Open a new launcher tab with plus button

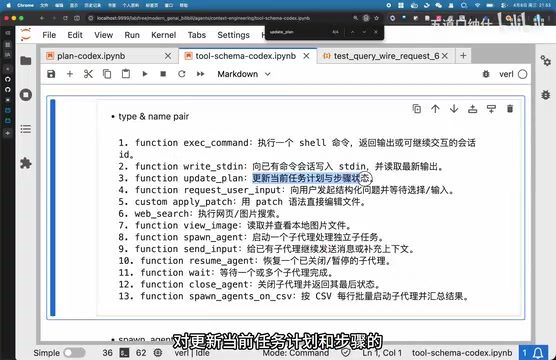[463, 56]
